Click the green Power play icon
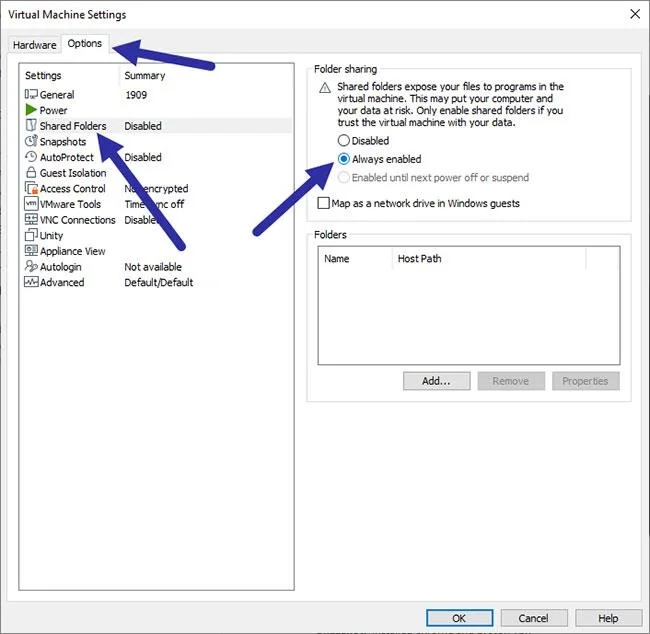 pyautogui.click(x=31, y=110)
